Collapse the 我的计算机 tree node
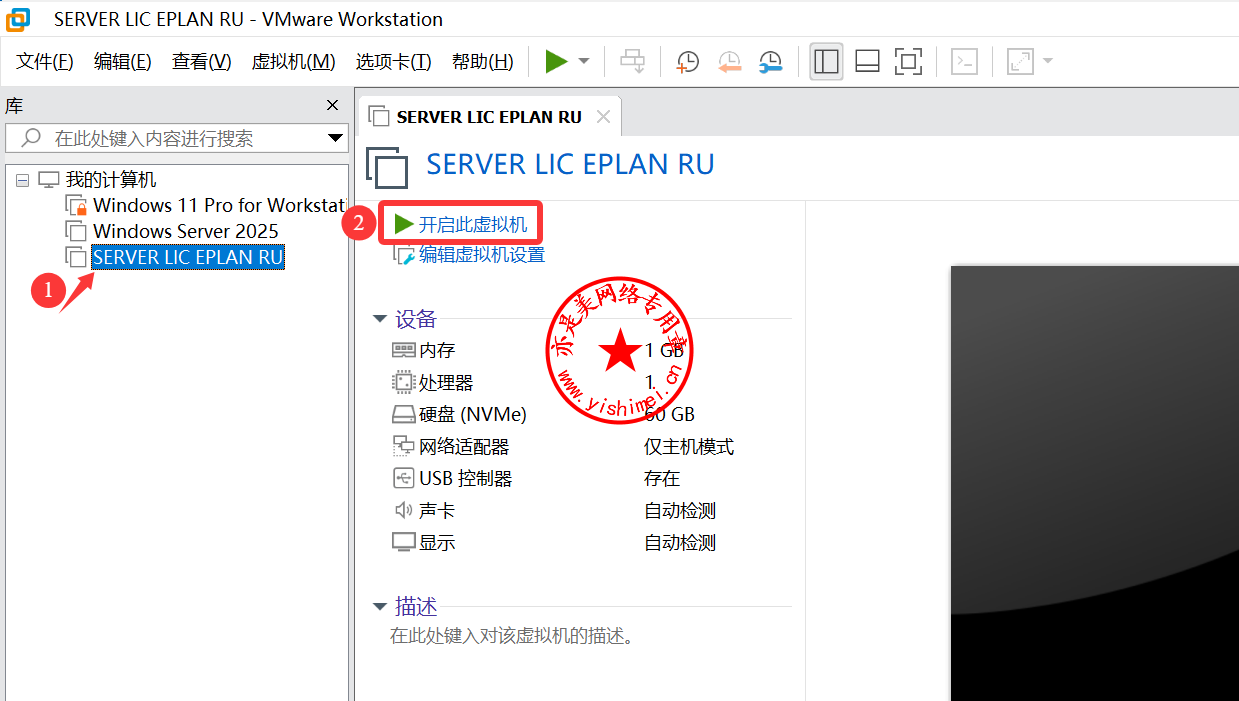The height and width of the screenshot is (701, 1239). [22, 180]
